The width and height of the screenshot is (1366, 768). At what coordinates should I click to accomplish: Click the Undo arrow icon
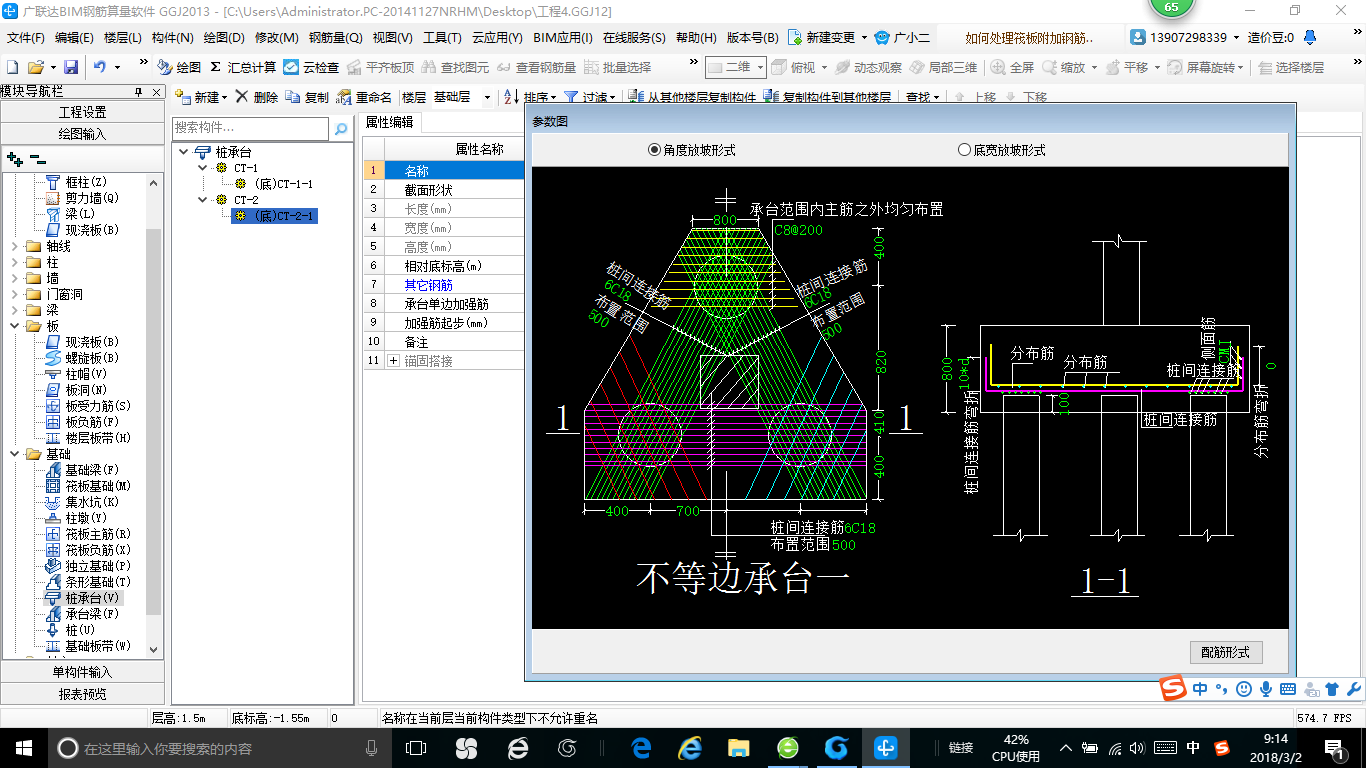tap(100, 67)
